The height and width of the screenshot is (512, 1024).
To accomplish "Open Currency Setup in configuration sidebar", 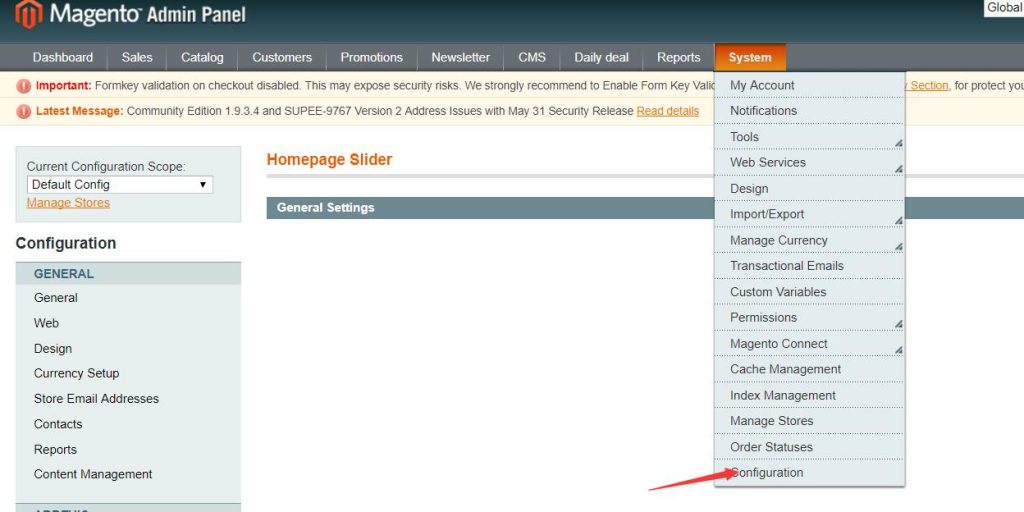I will [76, 373].
